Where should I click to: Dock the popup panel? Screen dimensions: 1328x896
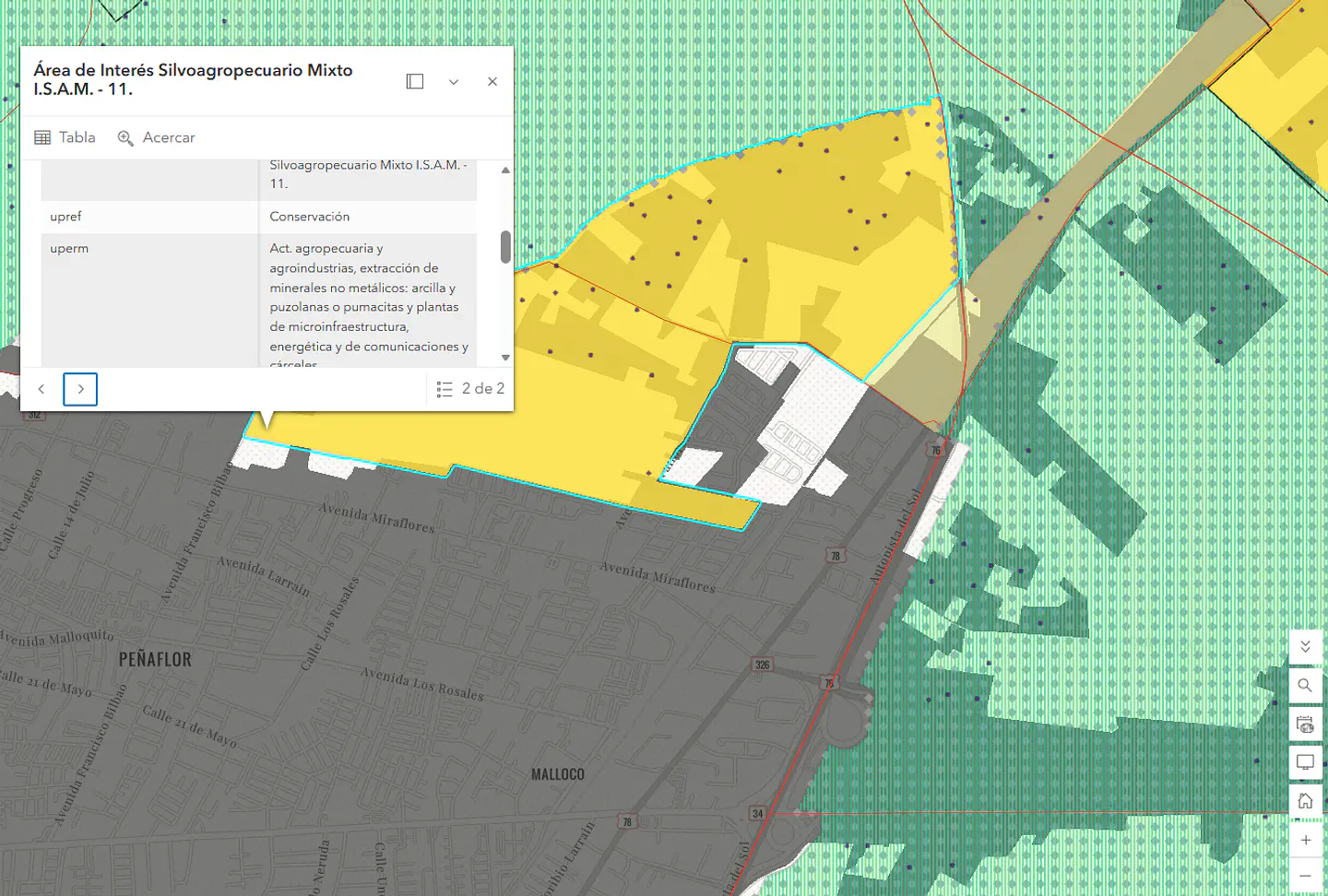click(x=415, y=81)
